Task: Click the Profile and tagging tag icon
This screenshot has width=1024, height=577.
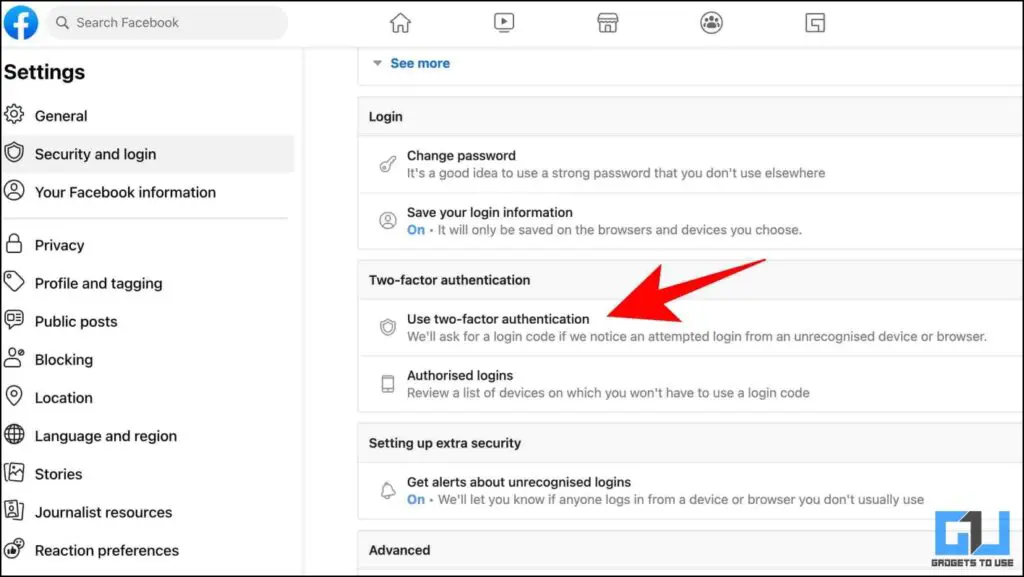Action: (x=14, y=282)
